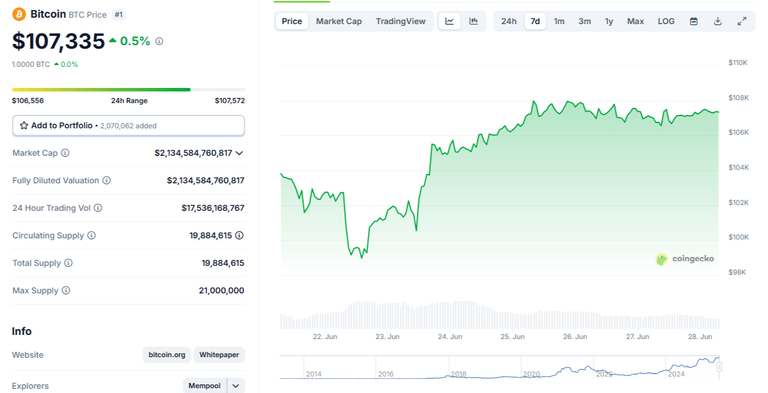The width and height of the screenshot is (768, 393).
Task: Switch to candlestick chart icon
Action: (x=473, y=21)
